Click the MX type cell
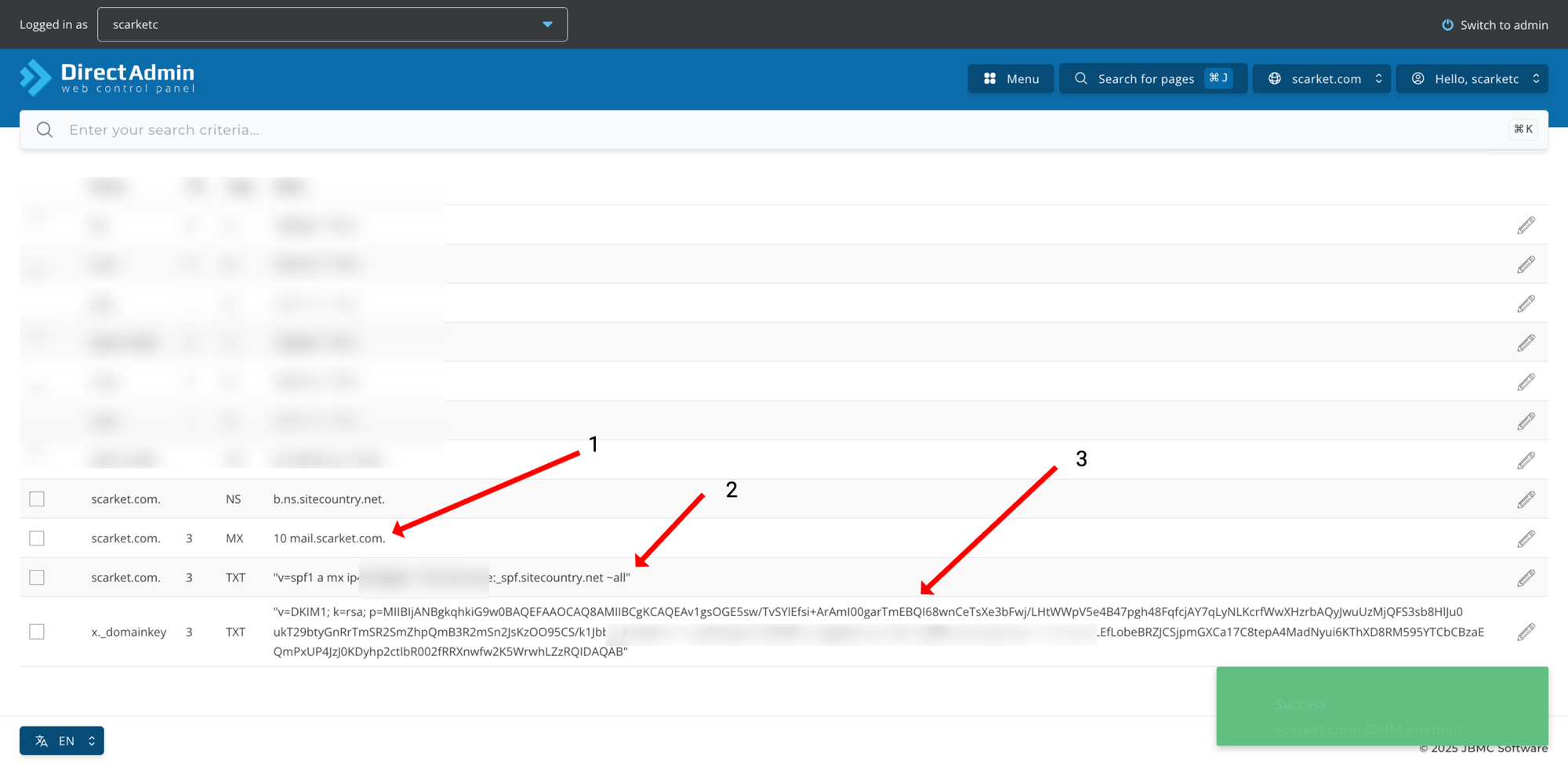 [x=234, y=538]
